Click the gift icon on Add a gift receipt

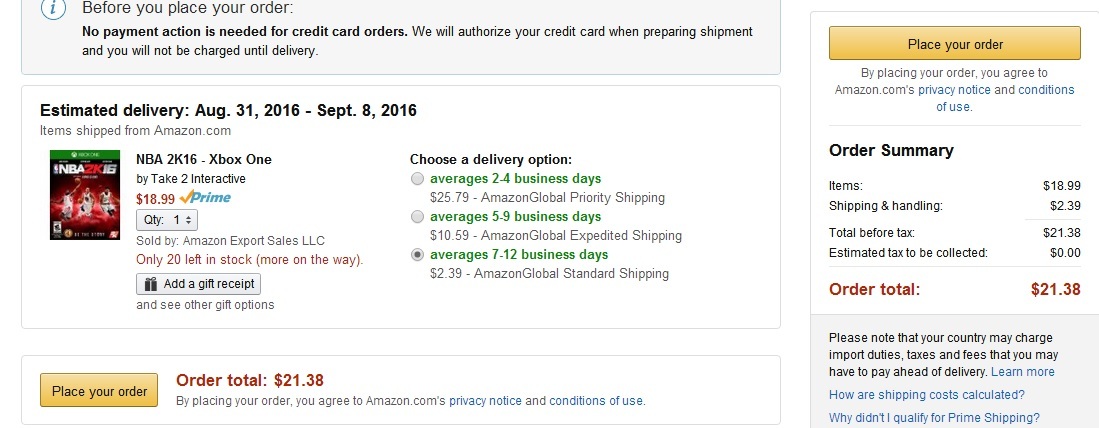[150, 284]
